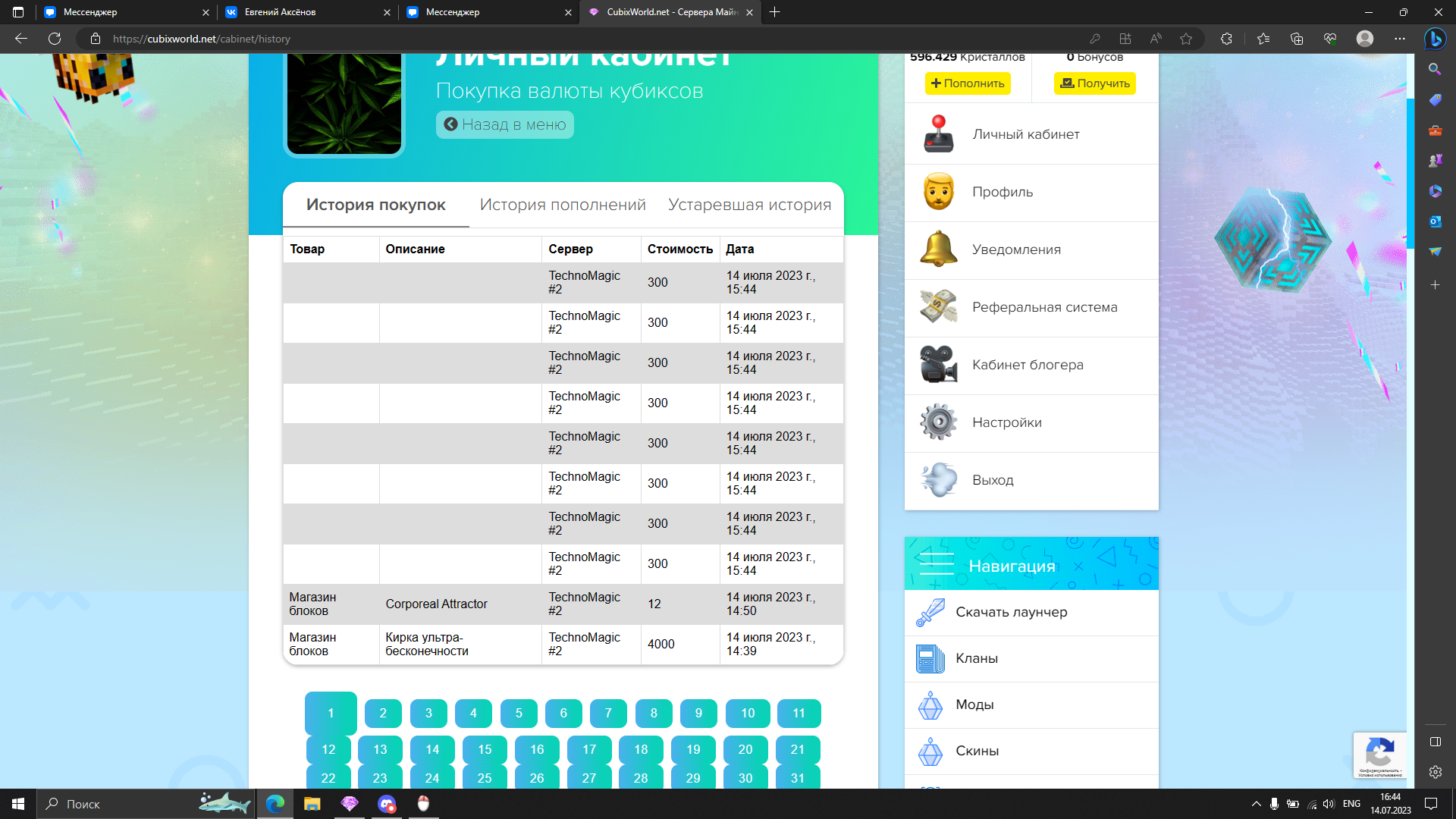Add page to favorites with the star icon

point(1186,39)
